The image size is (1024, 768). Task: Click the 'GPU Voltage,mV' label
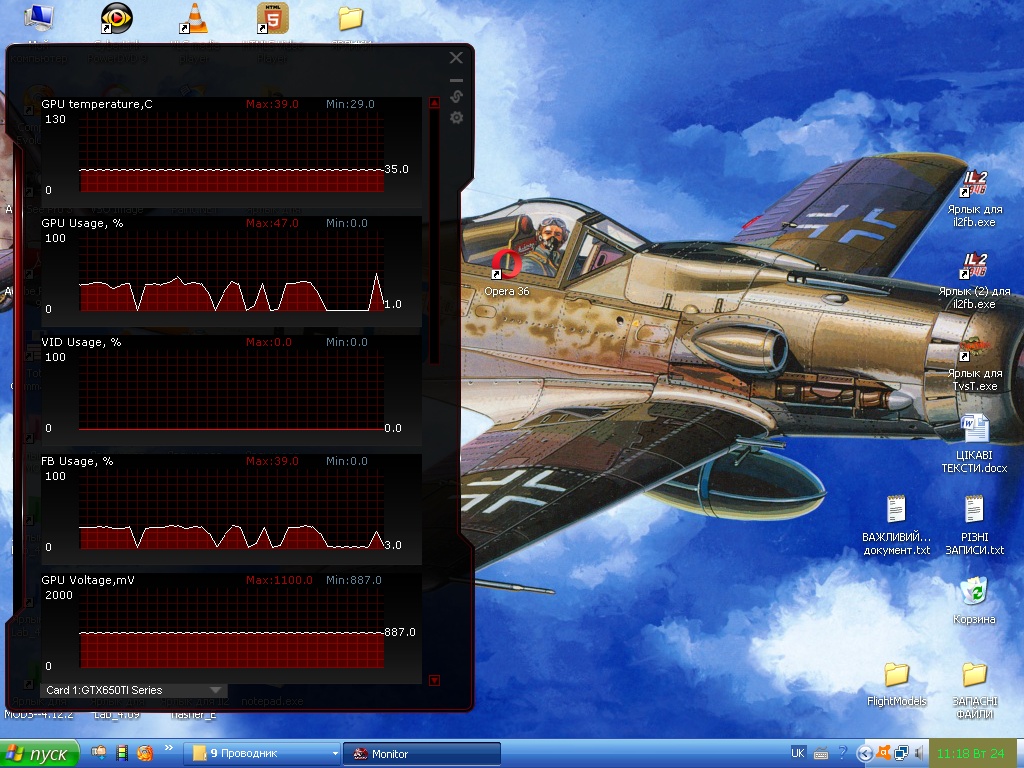point(88,580)
